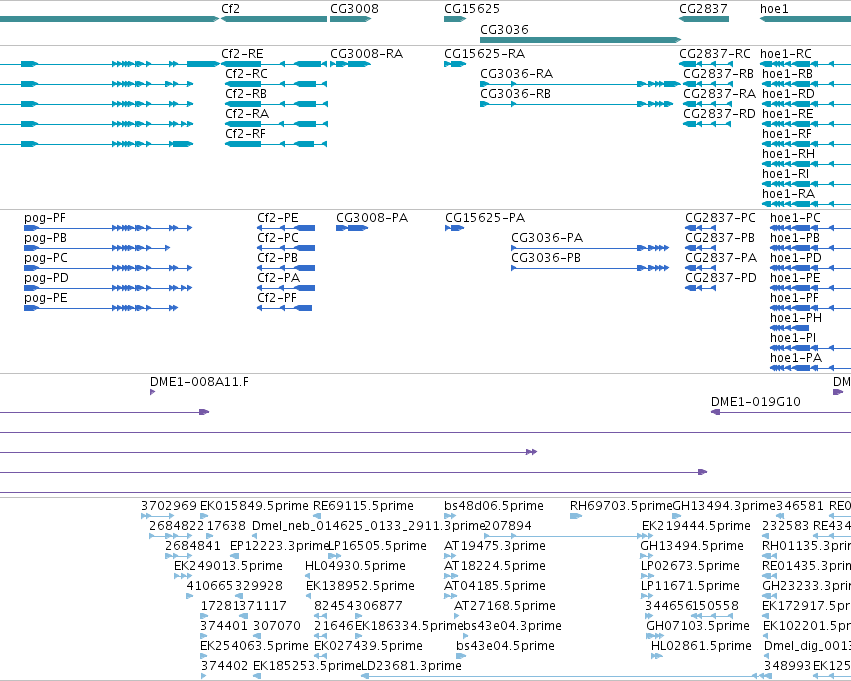Click transcript hoe1-RA
This screenshot has height=681, width=851.
(x=788, y=194)
